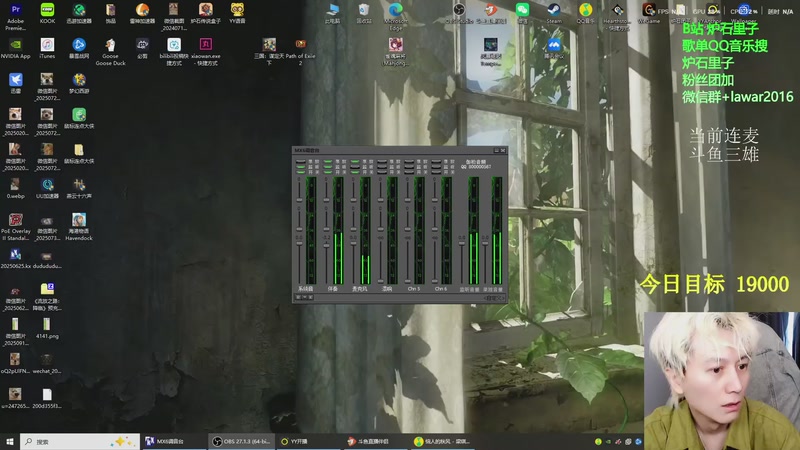Viewport: 800px width, 450px height.
Task: Toggle the middle switch on 系统音 channel
Action: [x=301, y=167]
